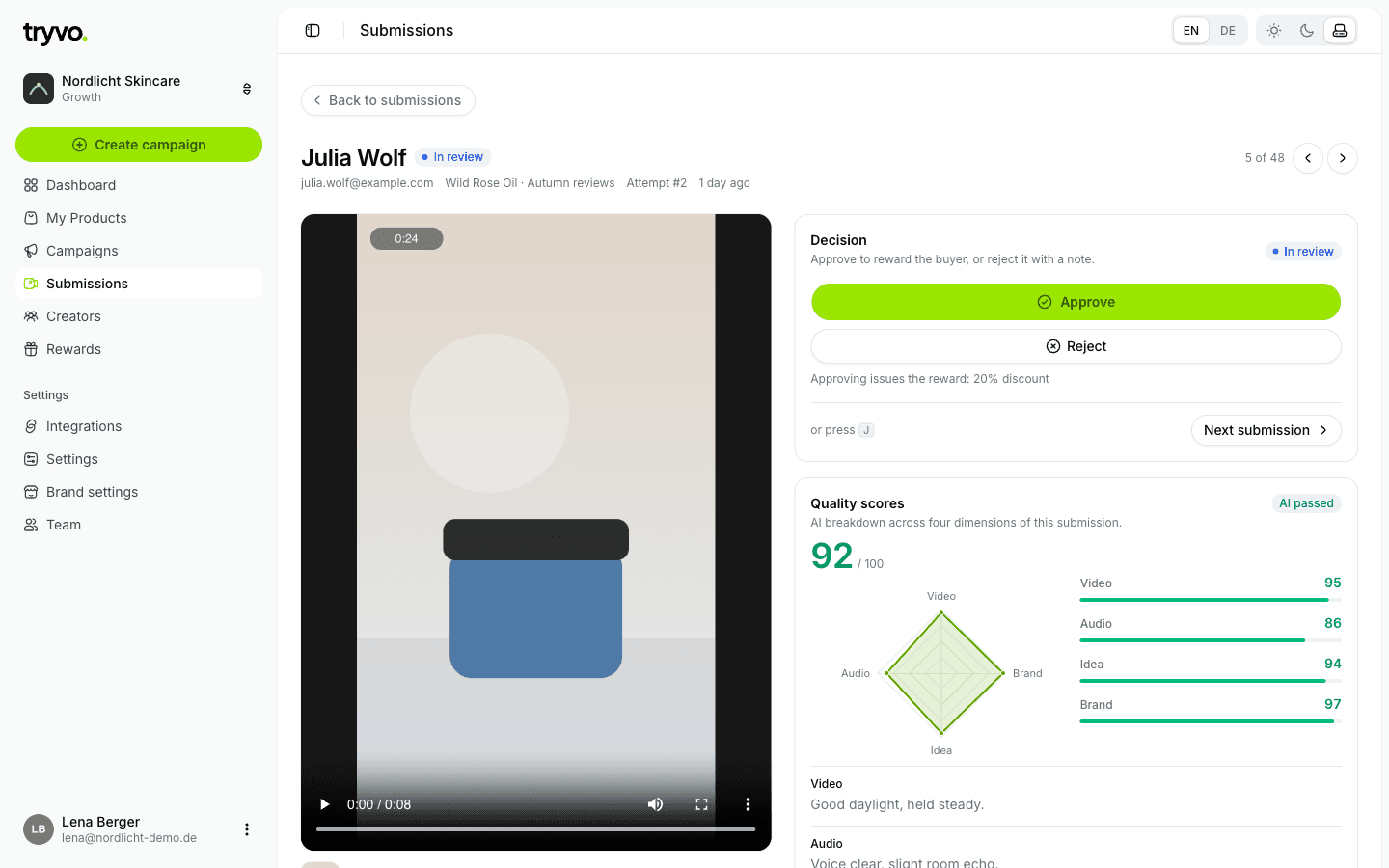Open Team page

click(x=139, y=525)
